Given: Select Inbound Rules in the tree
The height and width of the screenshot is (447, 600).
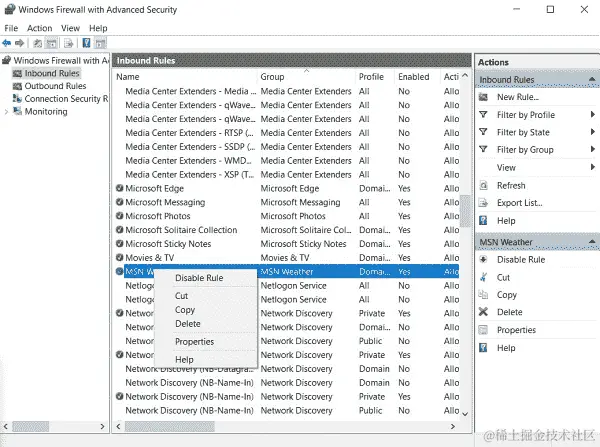Looking at the screenshot, I should point(52,73).
